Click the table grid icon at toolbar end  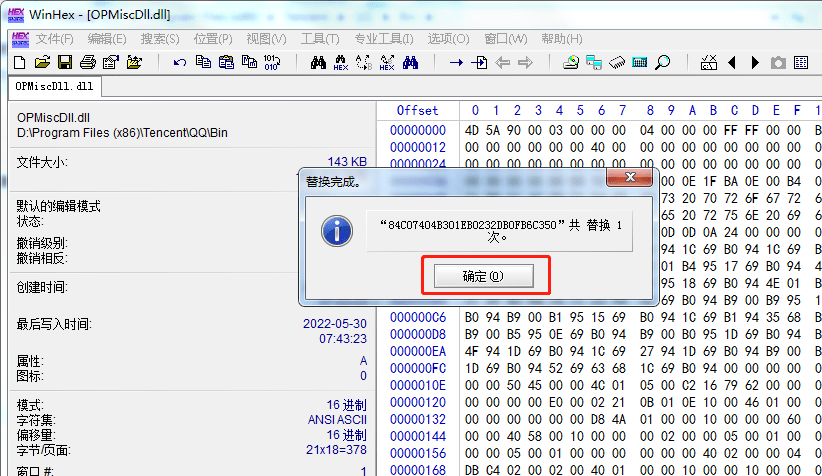tap(801, 63)
